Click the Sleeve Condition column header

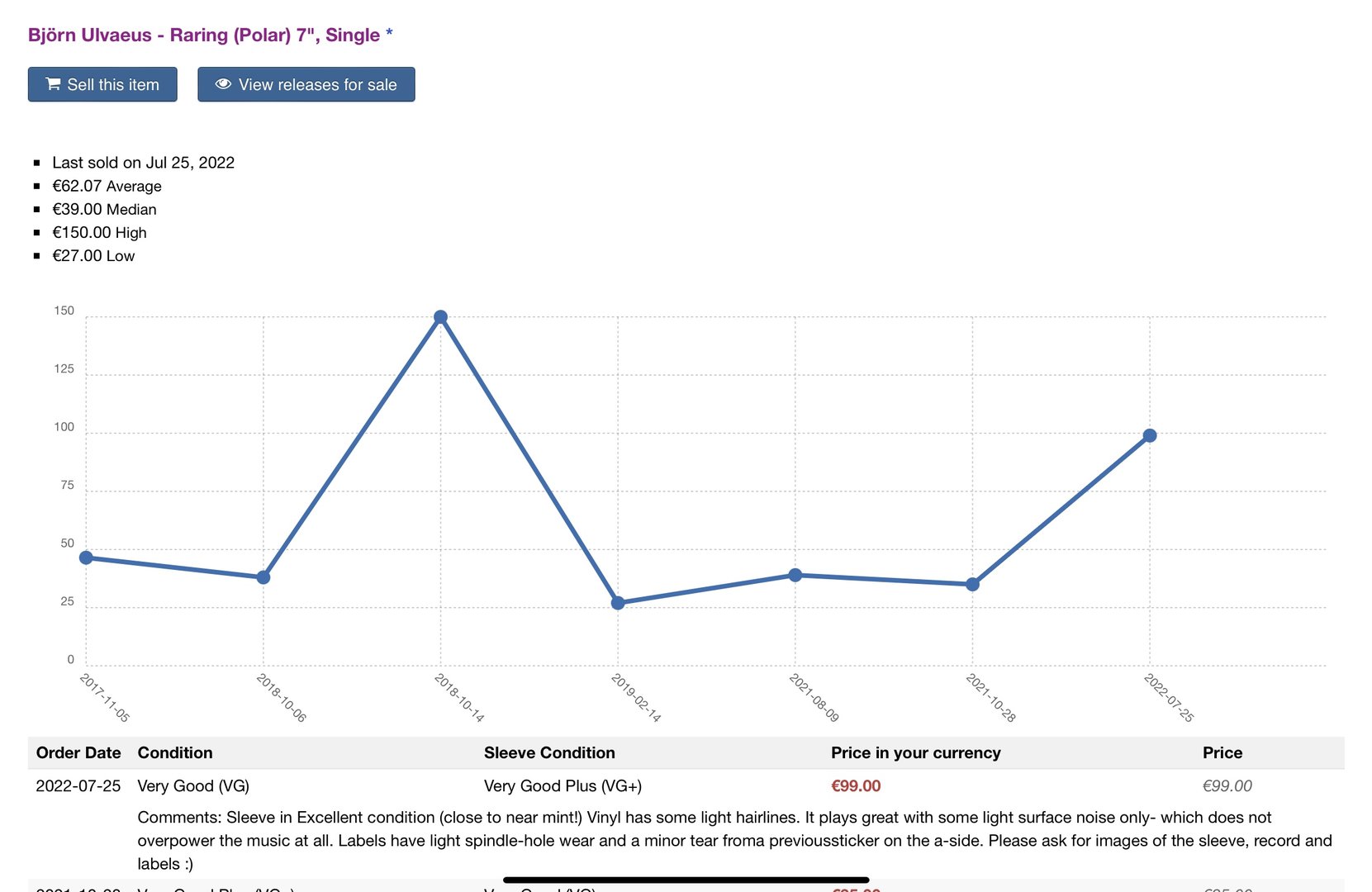click(x=549, y=752)
